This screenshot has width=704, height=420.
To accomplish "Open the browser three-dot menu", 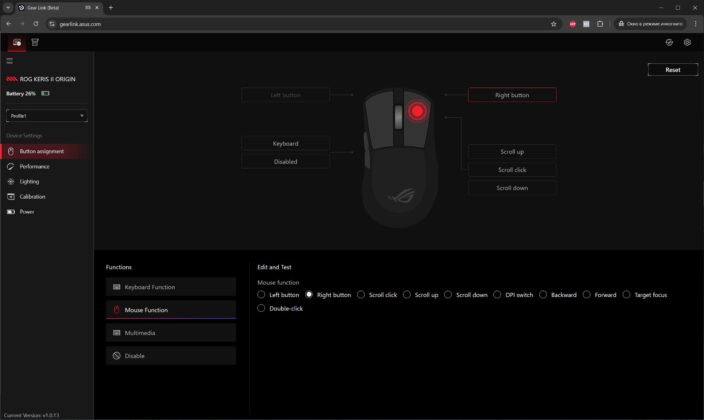I will [695, 24].
